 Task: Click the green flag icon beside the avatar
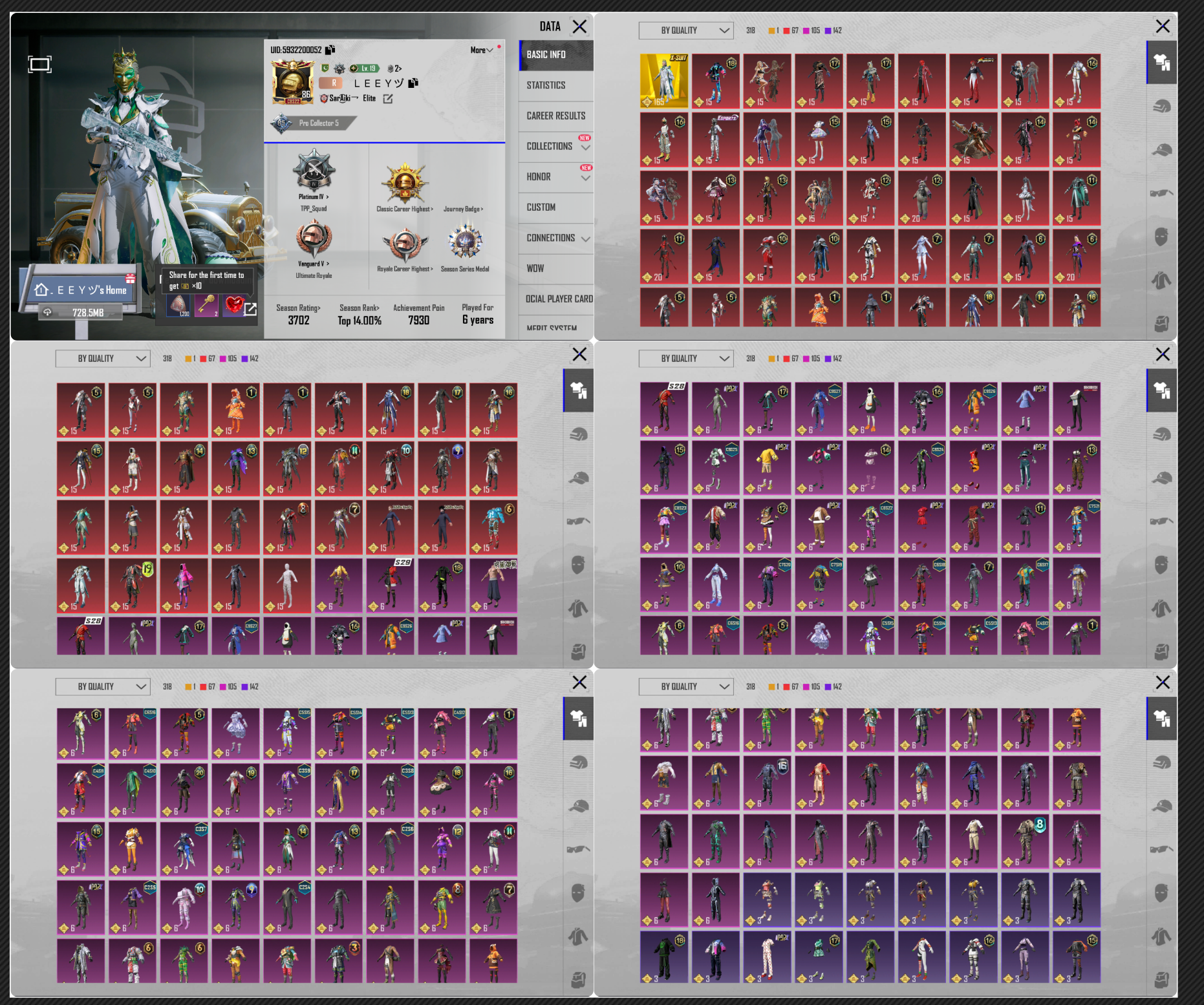(x=325, y=68)
